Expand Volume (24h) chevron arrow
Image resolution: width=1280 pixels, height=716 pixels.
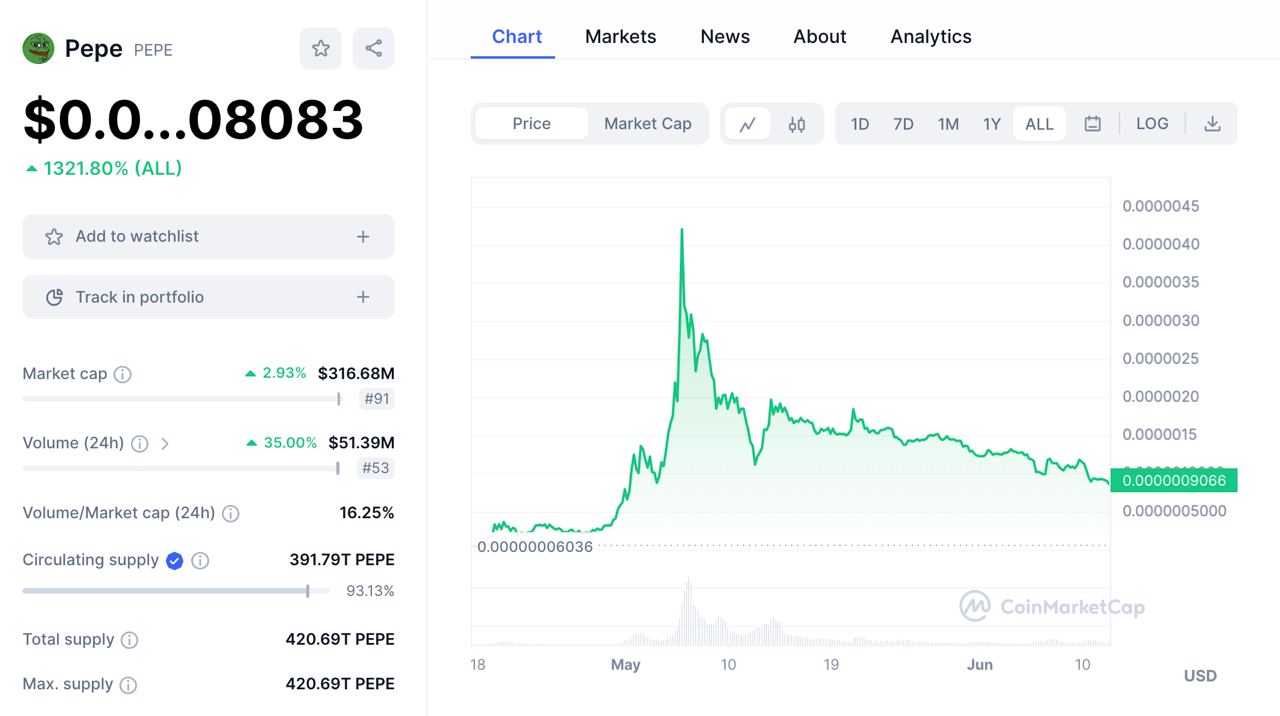(x=165, y=443)
